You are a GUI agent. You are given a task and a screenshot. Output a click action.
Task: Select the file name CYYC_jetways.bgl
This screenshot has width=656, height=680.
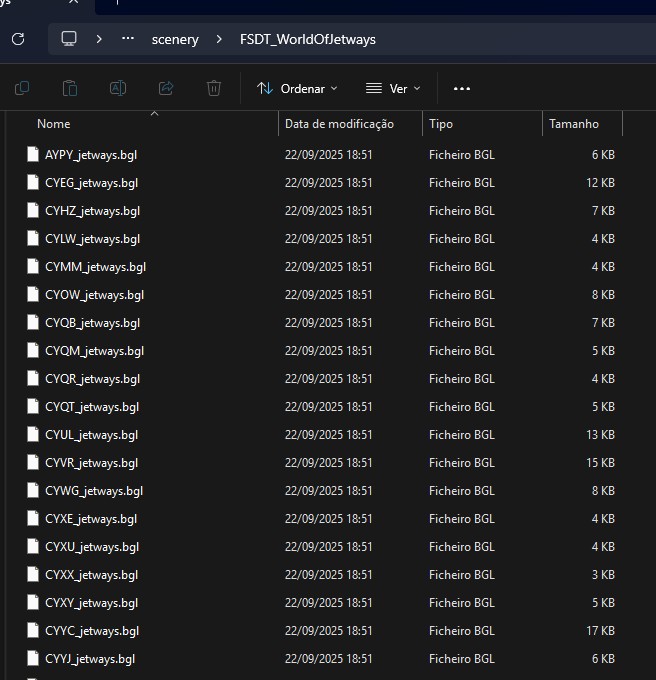coord(92,631)
